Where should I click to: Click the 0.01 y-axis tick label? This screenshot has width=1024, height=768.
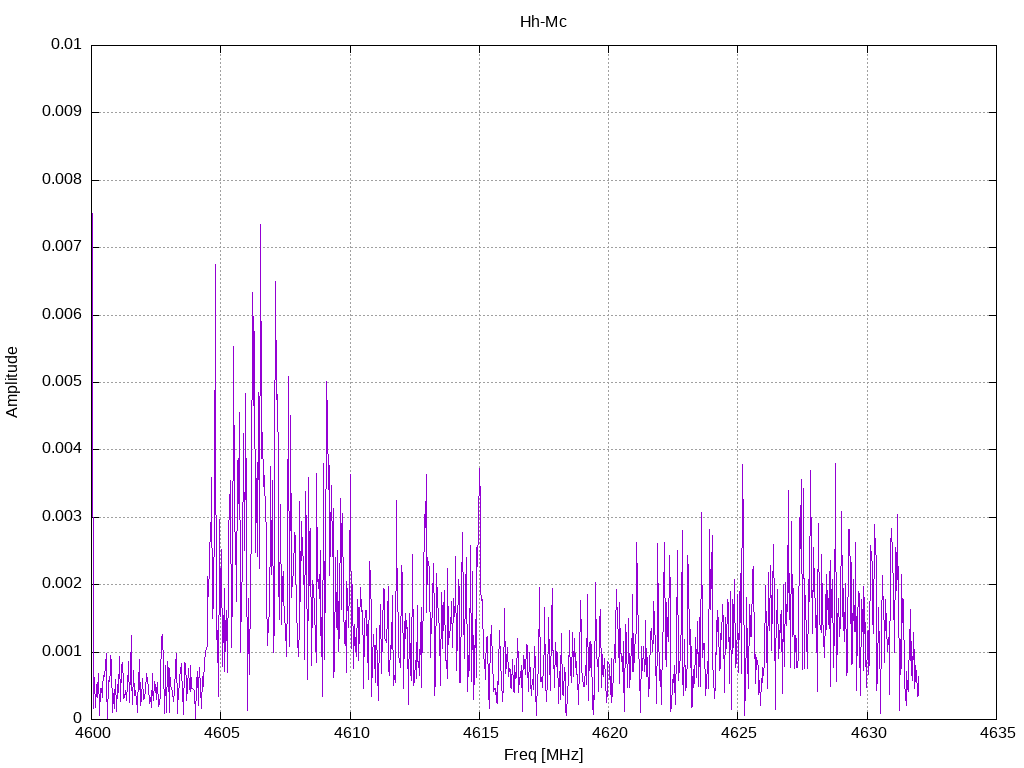coord(66,45)
